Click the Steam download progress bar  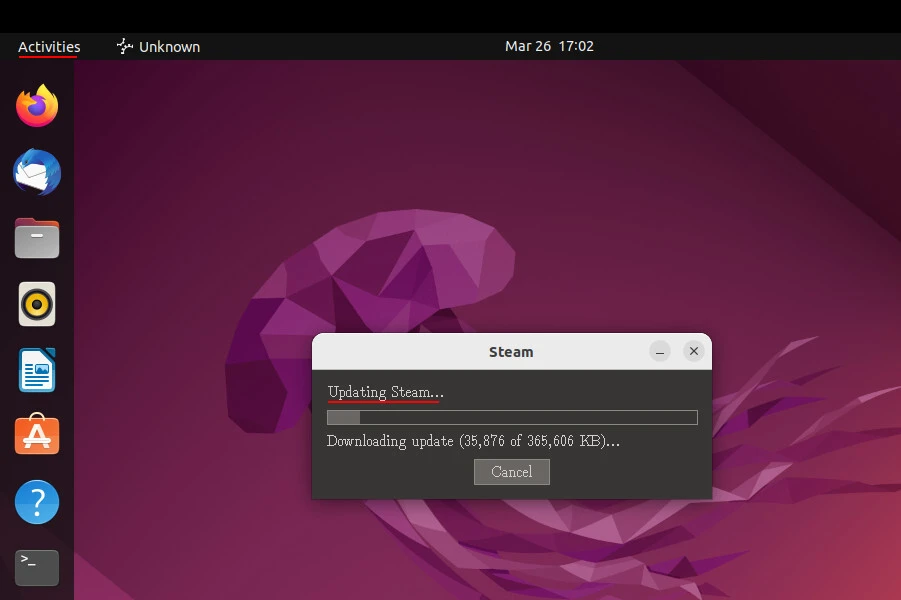point(512,417)
